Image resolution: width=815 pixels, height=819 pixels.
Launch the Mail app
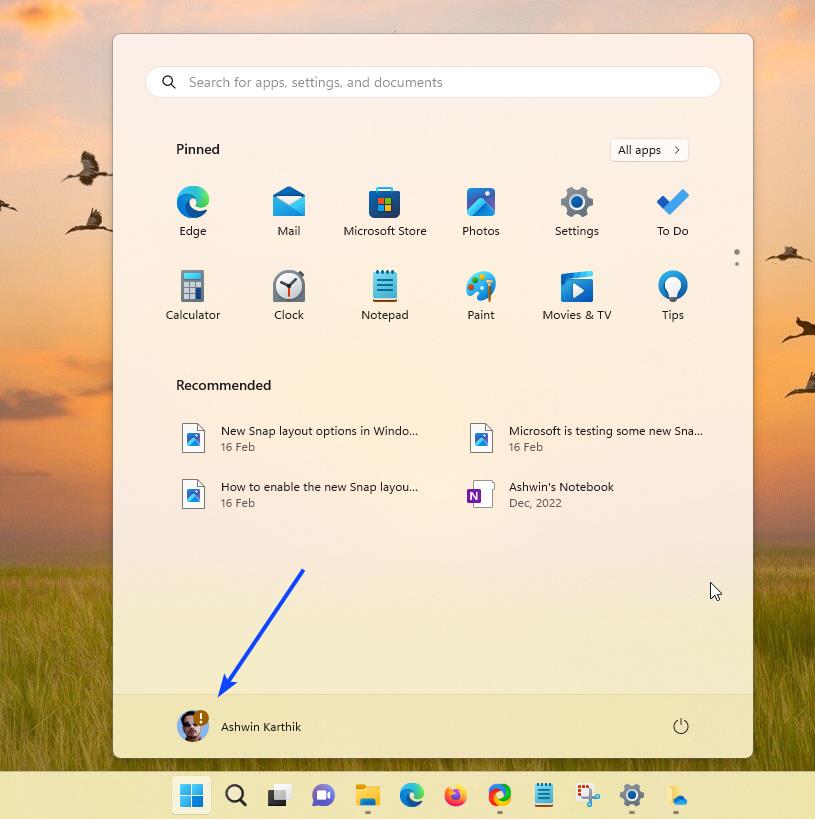[x=289, y=210]
